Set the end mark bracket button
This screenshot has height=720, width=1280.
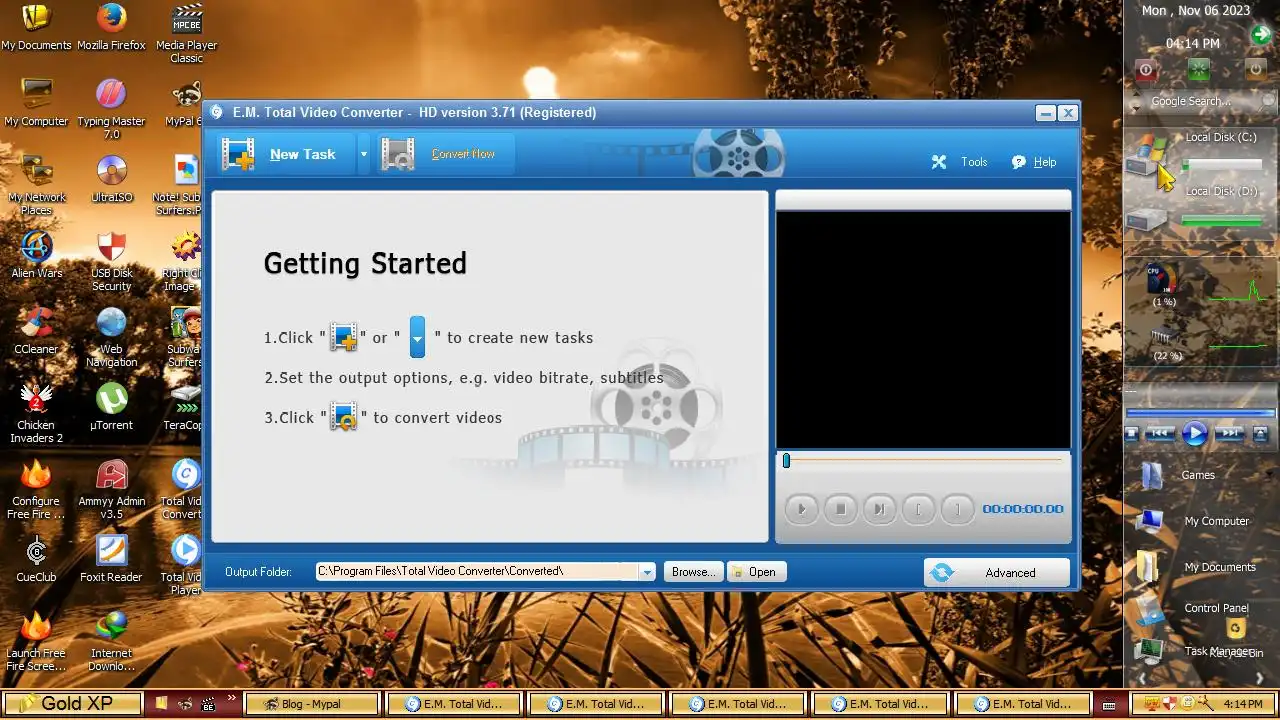[x=957, y=509]
